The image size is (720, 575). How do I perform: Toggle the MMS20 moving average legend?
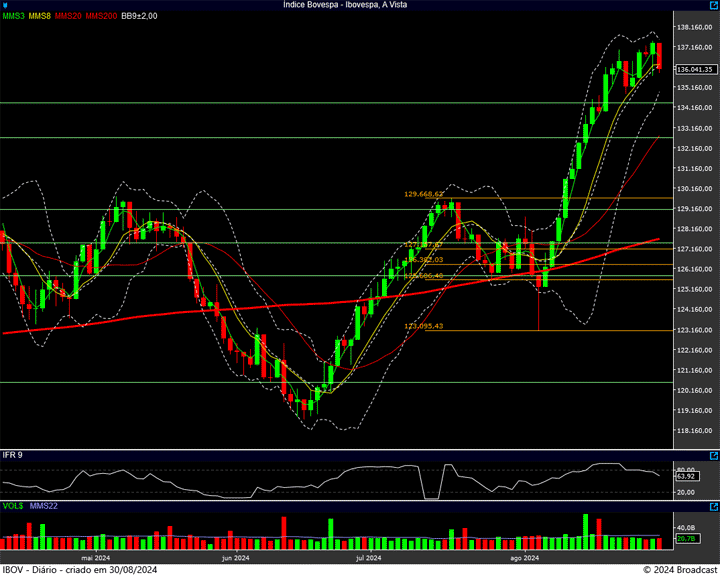[x=69, y=16]
